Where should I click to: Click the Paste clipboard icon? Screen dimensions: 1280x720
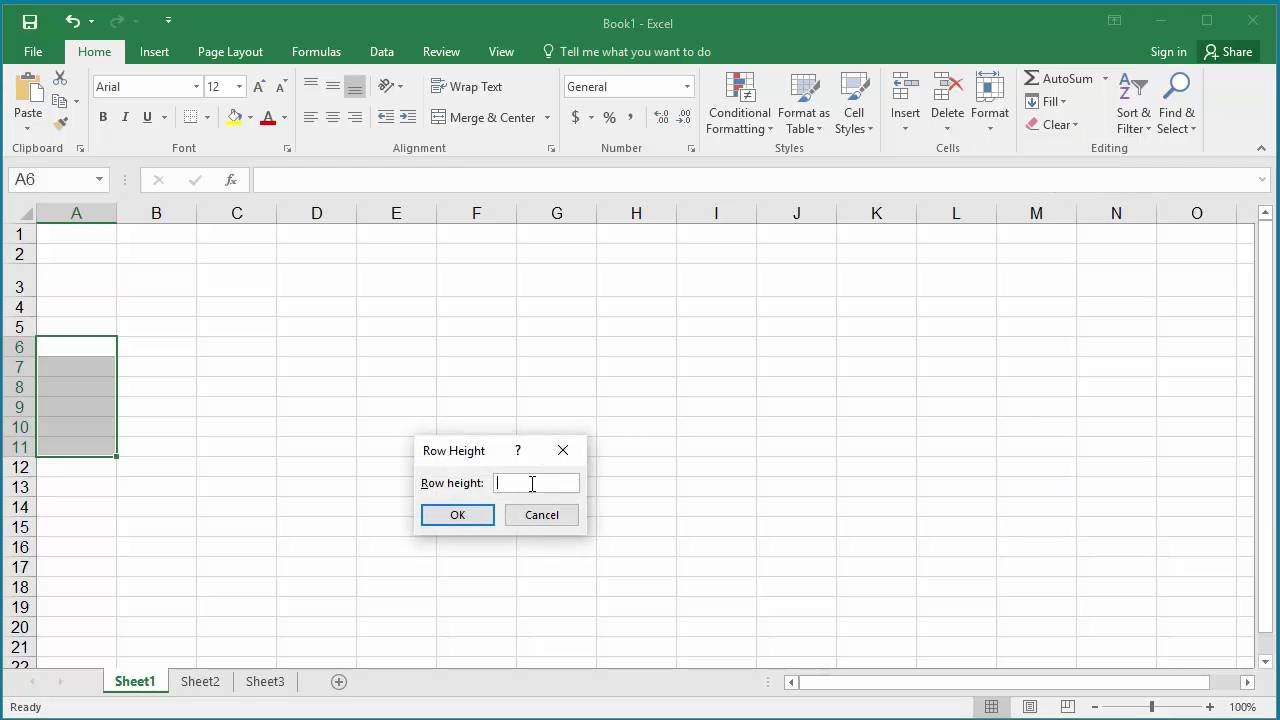[28, 87]
